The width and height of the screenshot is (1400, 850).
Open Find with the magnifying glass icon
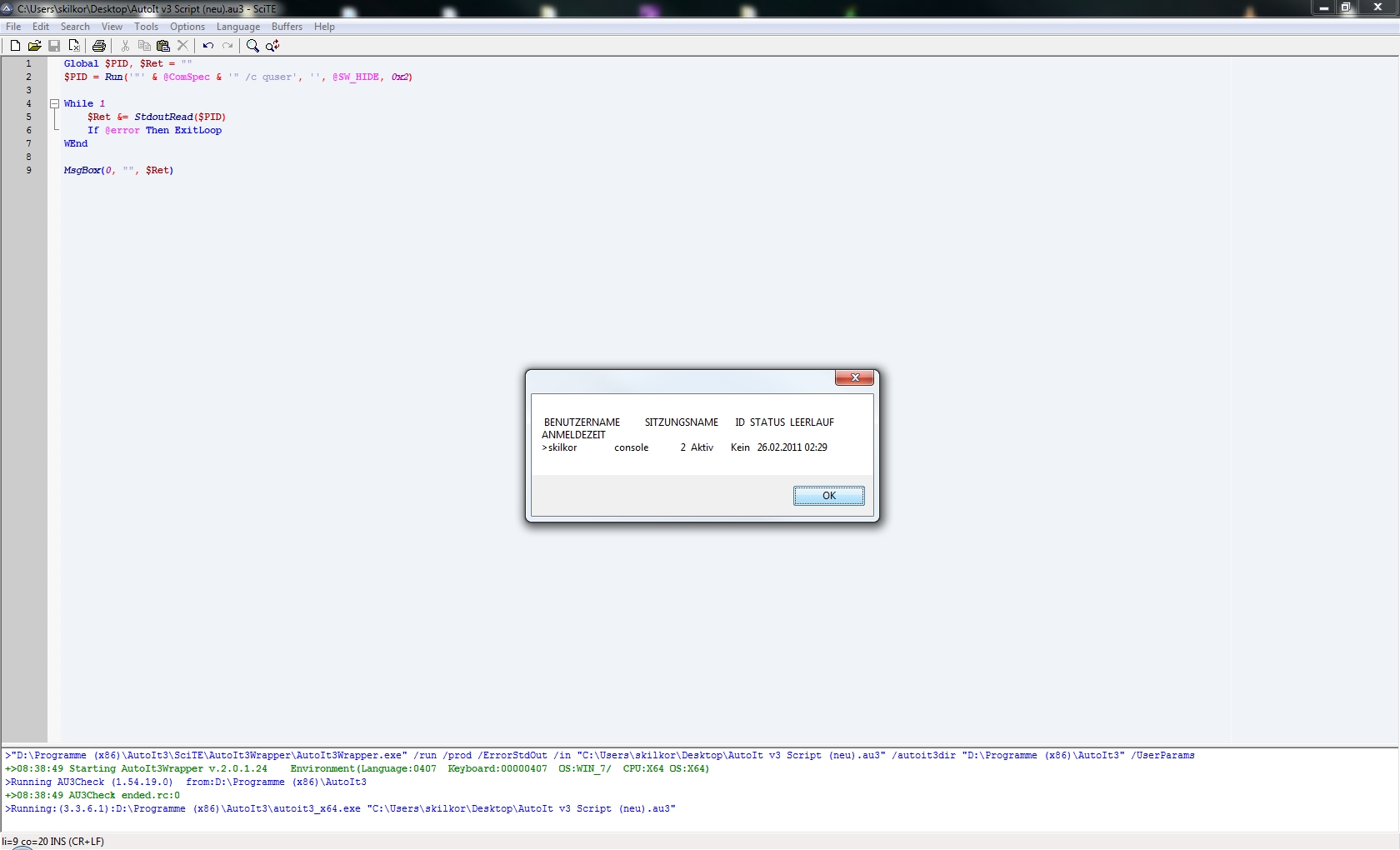click(x=252, y=46)
